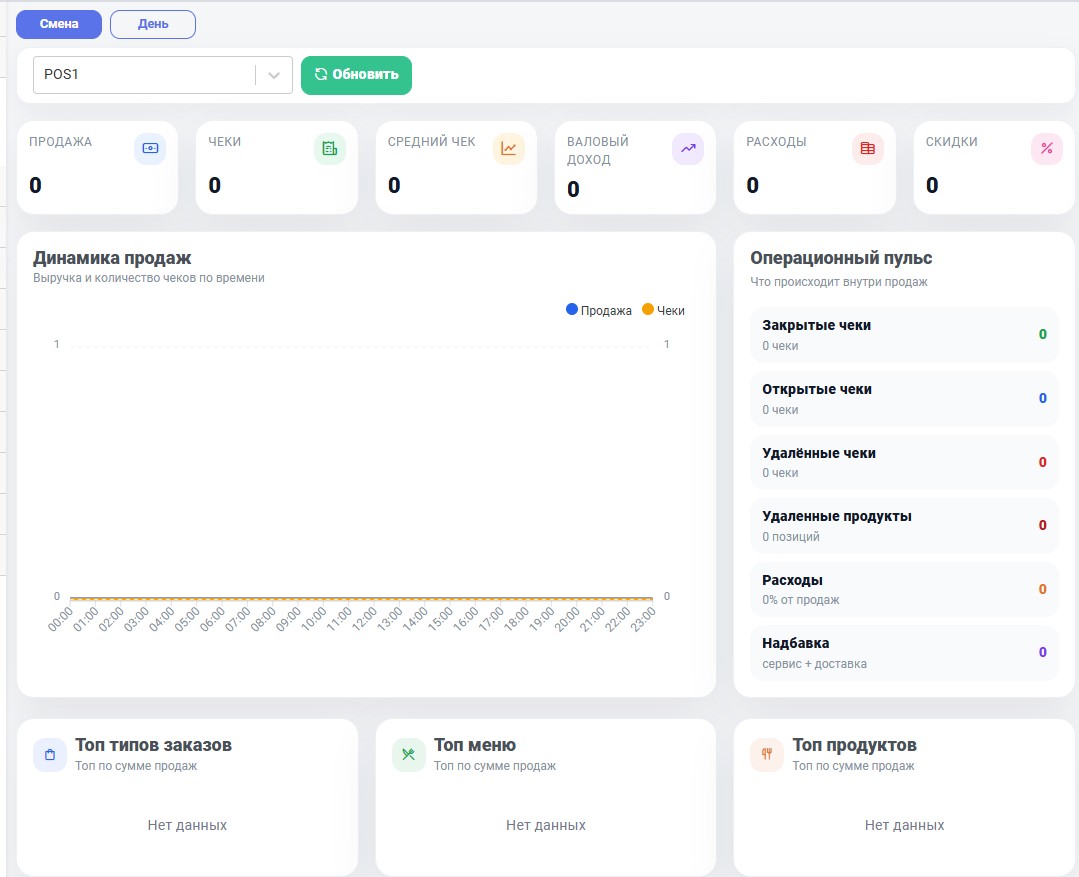Click the Топ меню title
The width and height of the screenshot is (1079, 877).
[475, 745]
